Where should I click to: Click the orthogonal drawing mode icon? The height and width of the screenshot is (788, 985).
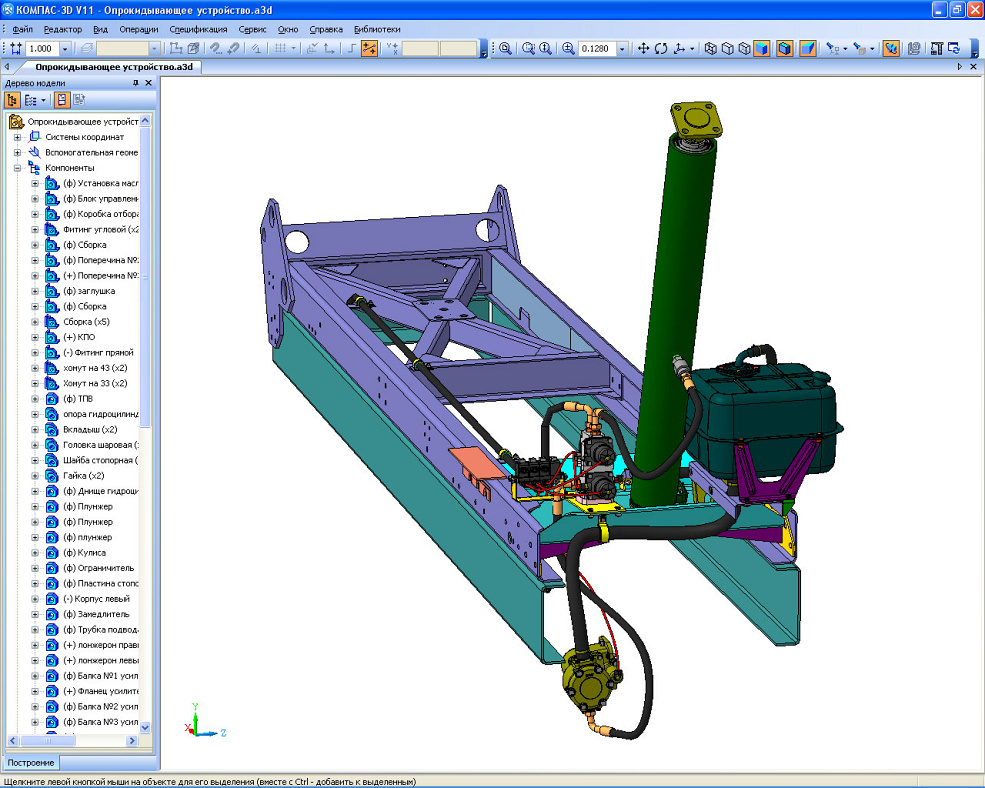[350, 48]
